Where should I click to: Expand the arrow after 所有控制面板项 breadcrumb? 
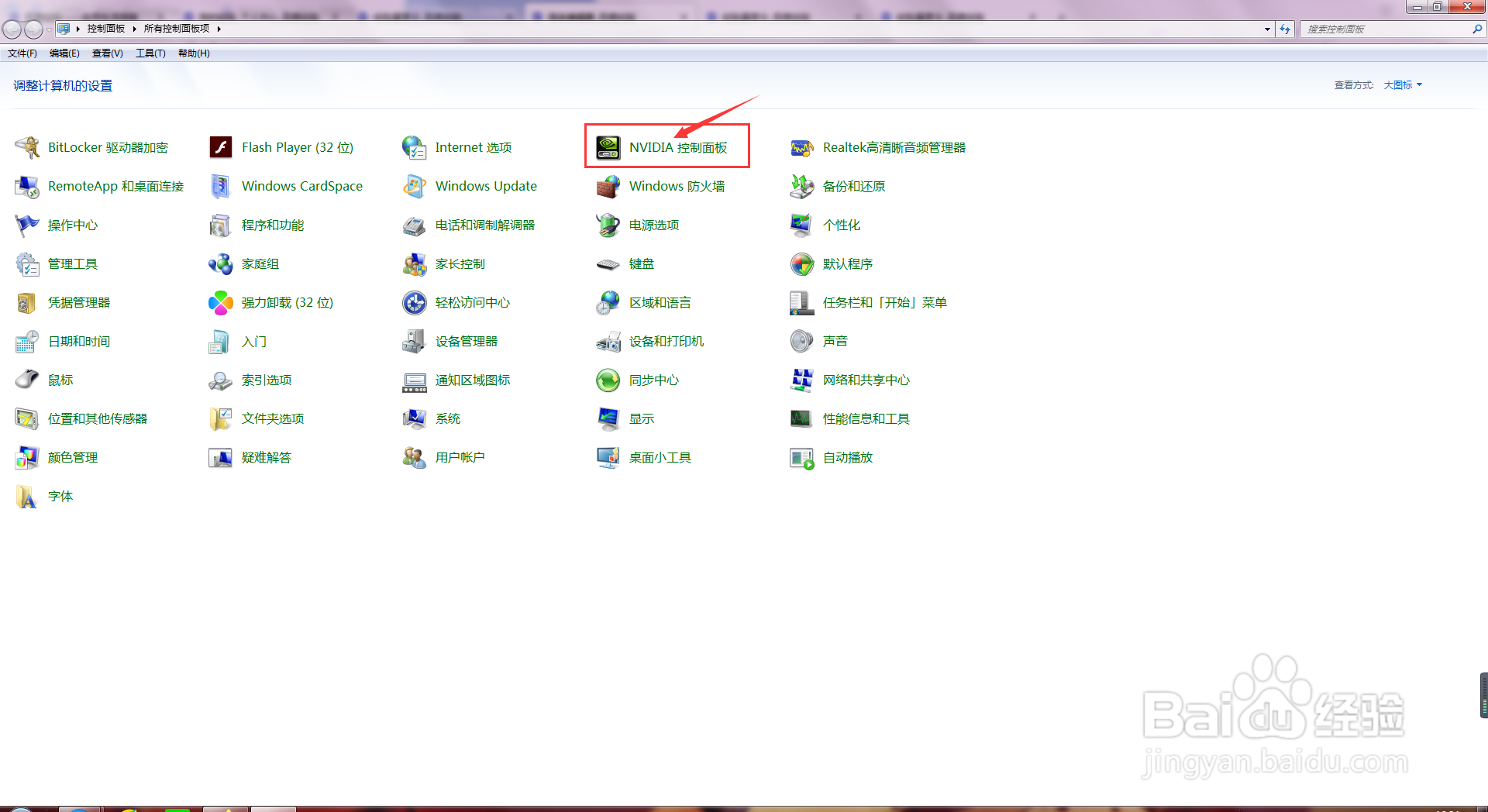tap(219, 29)
